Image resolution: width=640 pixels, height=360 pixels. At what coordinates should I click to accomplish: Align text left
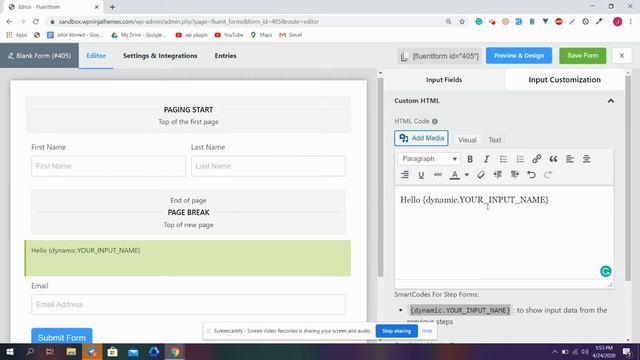click(570, 159)
